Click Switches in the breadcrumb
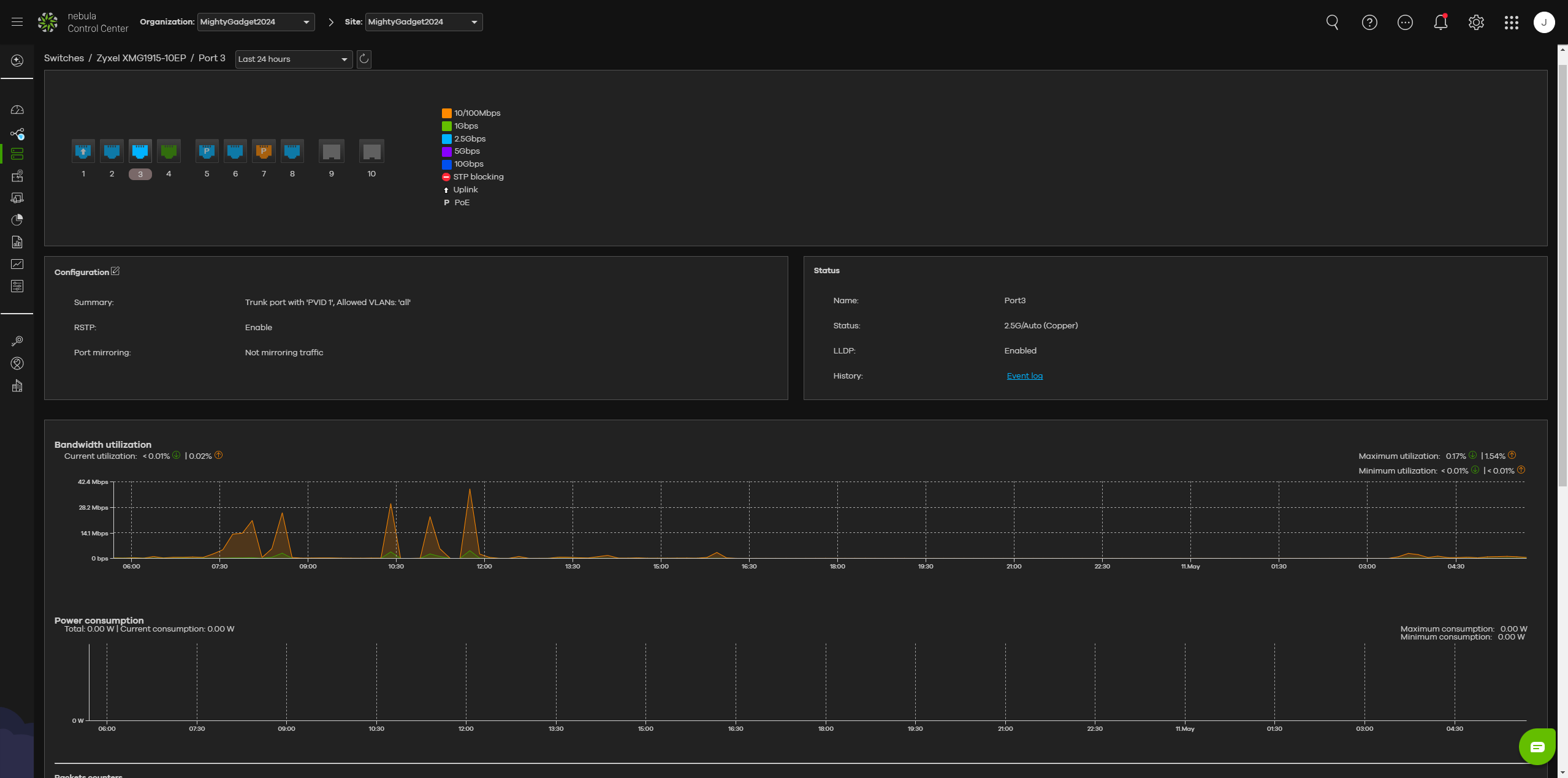The height and width of the screenshot is (778, 1568). point(64,58)
